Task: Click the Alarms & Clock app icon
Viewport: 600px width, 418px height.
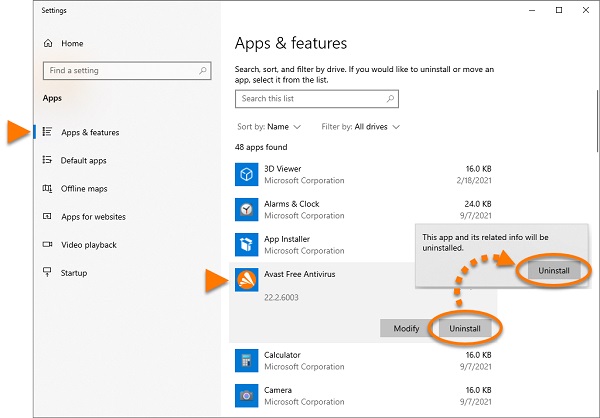Action: pos(246,209)
